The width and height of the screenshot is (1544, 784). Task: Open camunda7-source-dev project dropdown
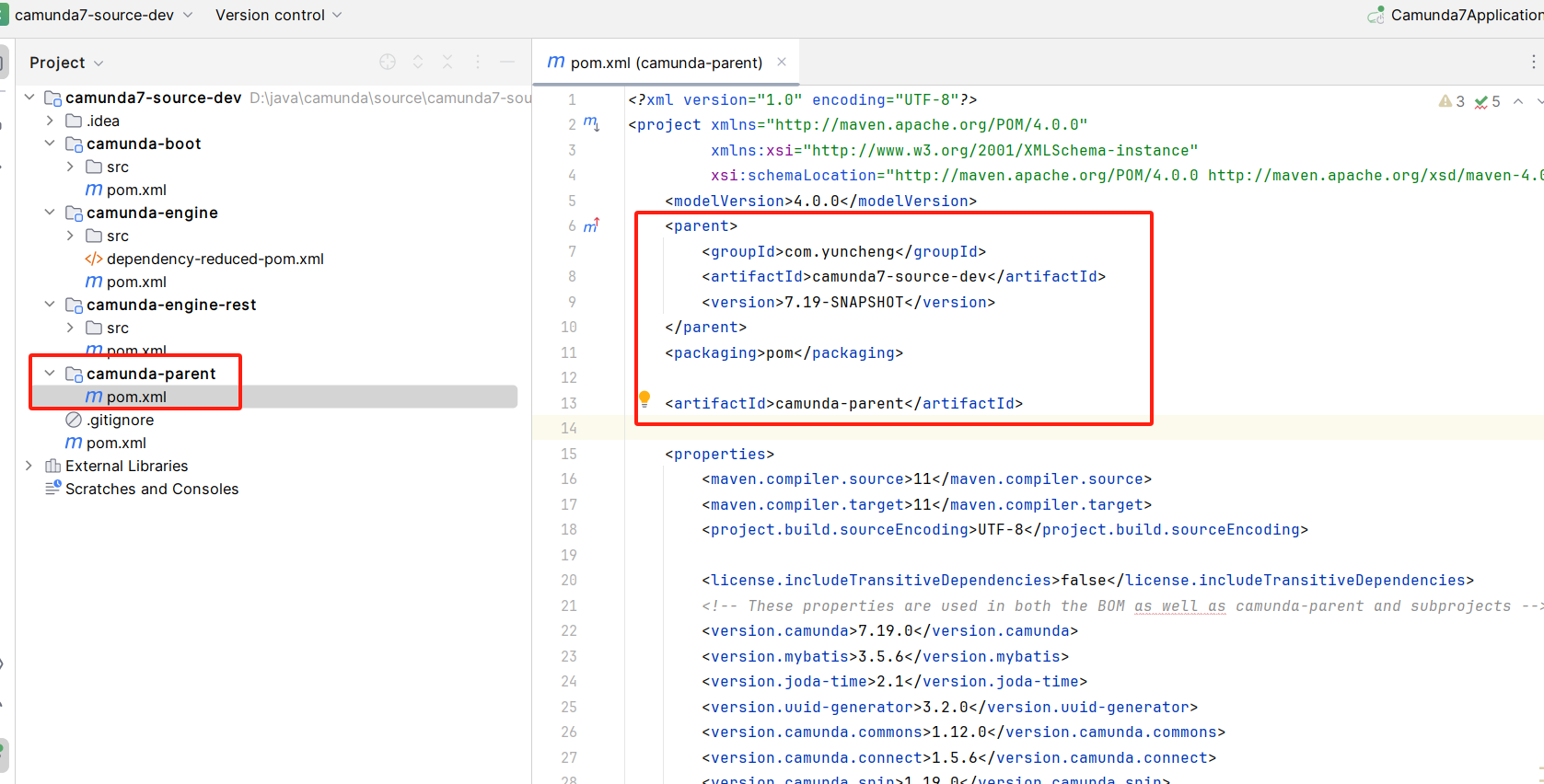(104, 15)
